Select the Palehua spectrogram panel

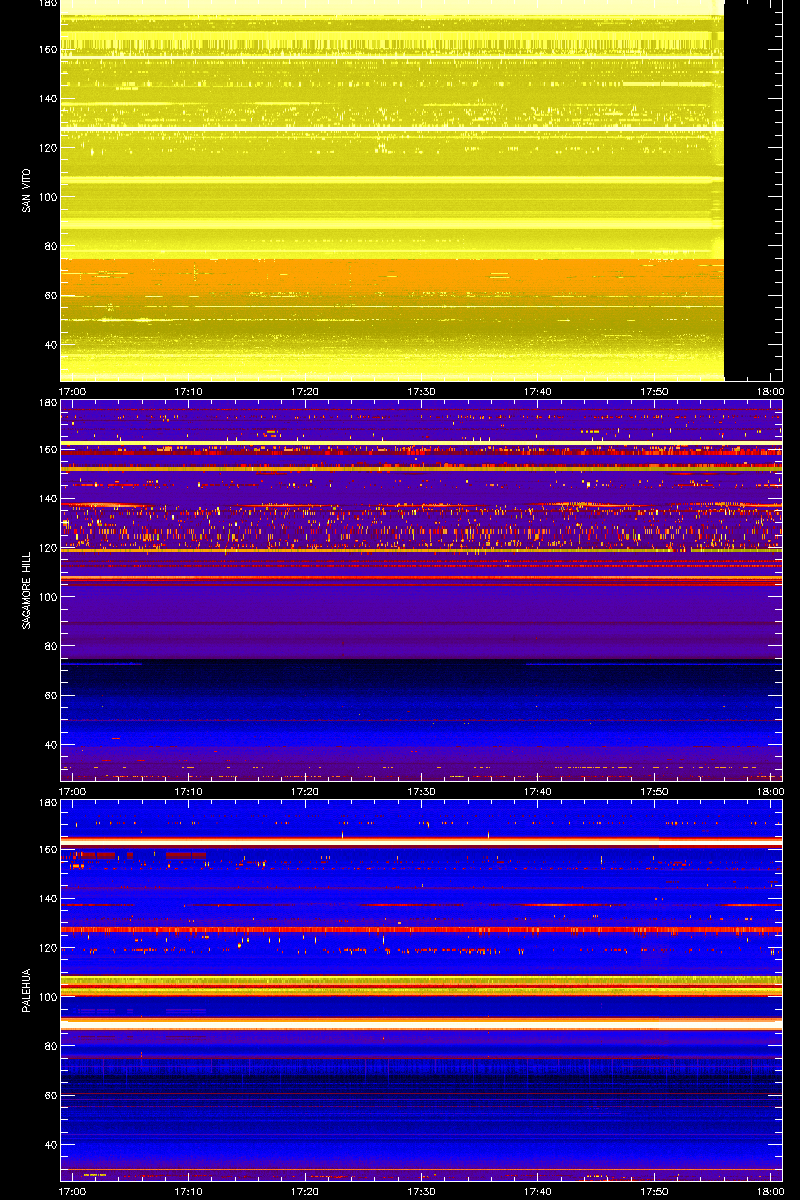tap(421, 990)
